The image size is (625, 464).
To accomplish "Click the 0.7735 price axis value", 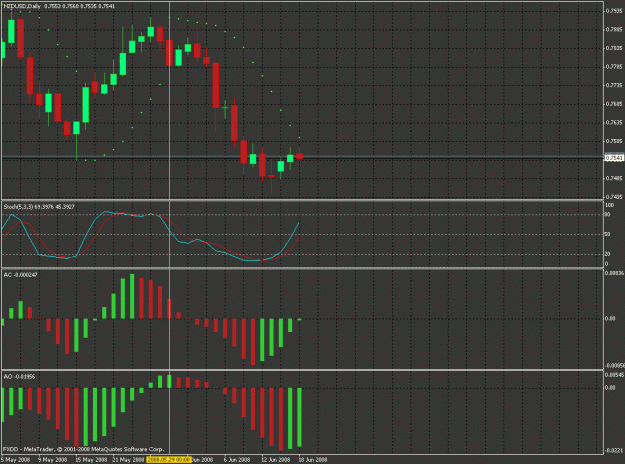I will (614, 85).
